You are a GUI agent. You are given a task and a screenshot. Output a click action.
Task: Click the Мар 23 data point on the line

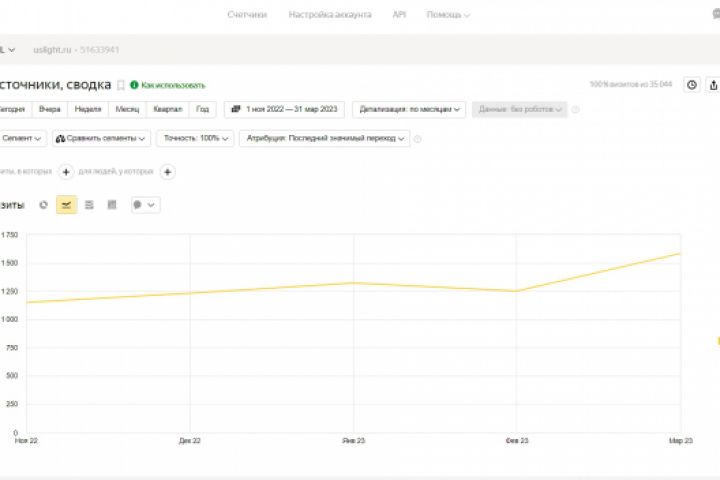[680, 253]
